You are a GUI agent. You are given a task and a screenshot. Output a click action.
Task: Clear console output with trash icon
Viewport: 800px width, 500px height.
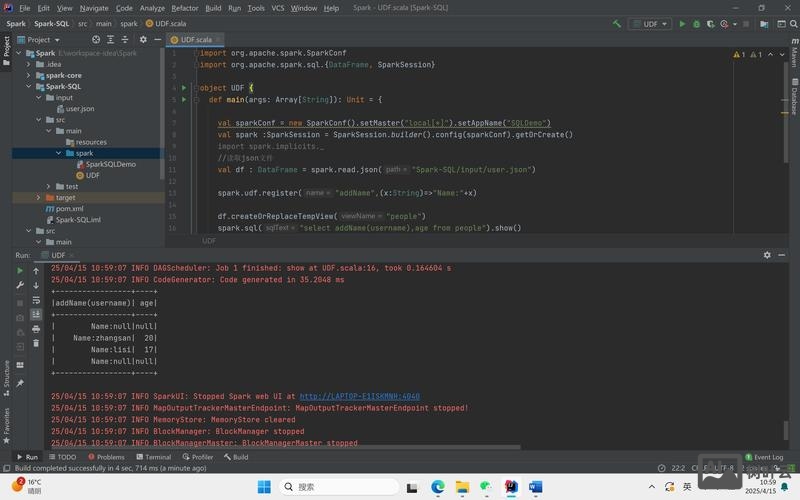[x=36, y=344]
